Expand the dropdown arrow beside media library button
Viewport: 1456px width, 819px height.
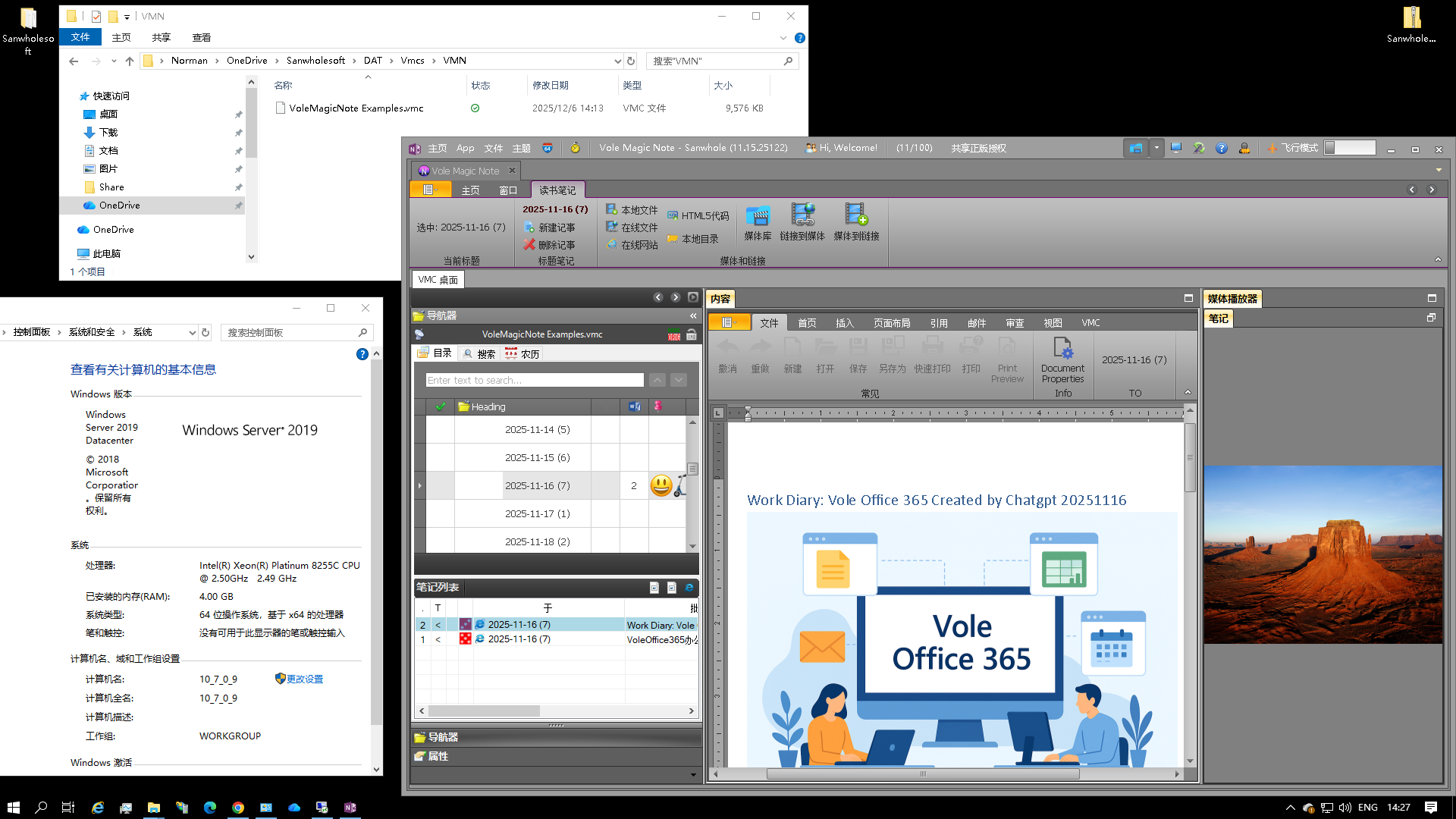tap(1156, 149)
